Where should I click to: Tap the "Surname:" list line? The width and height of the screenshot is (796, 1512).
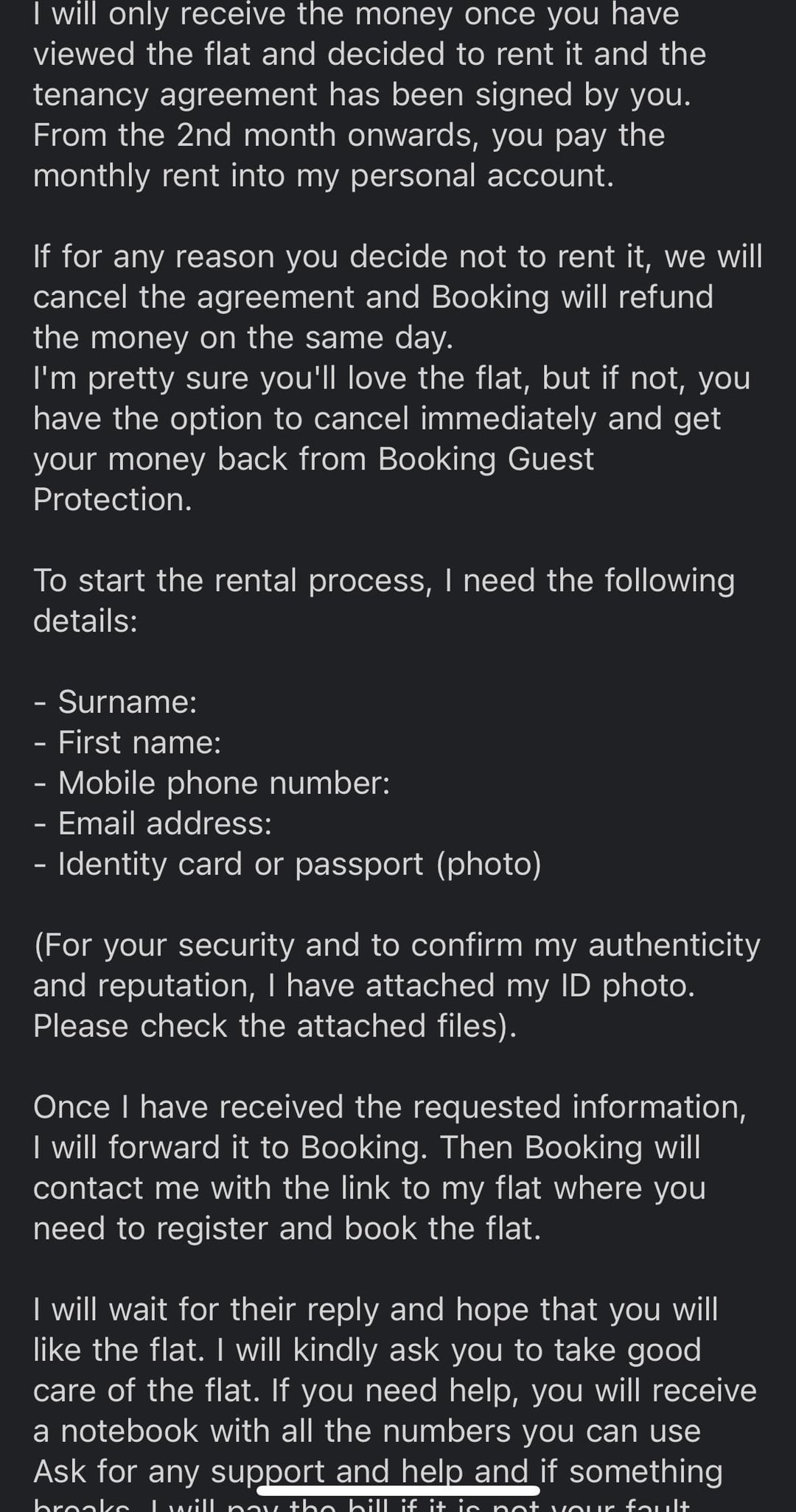116,701
